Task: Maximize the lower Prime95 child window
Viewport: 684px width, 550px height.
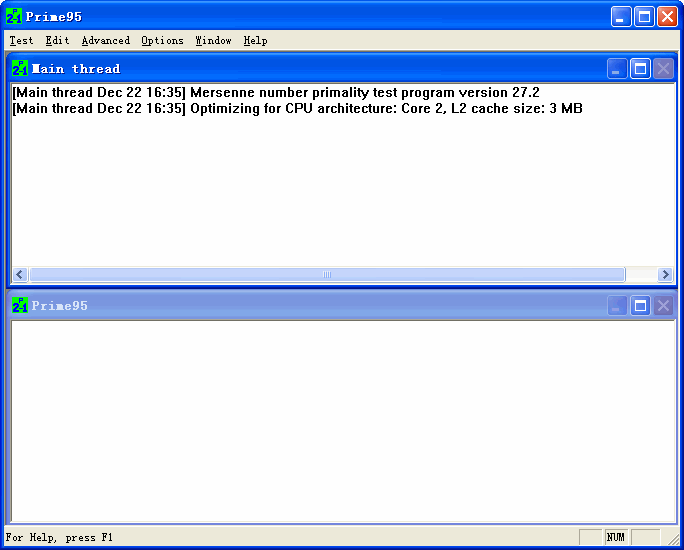Action: click(x=640, y=306)
